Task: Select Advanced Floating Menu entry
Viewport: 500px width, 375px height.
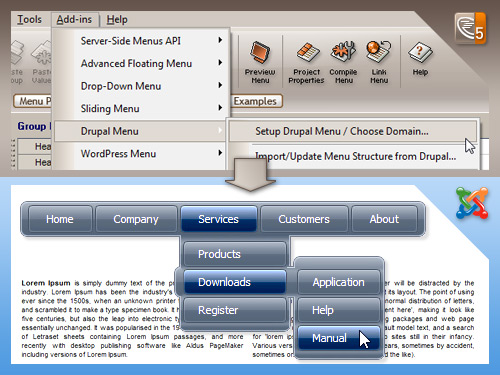Action: 141,63
